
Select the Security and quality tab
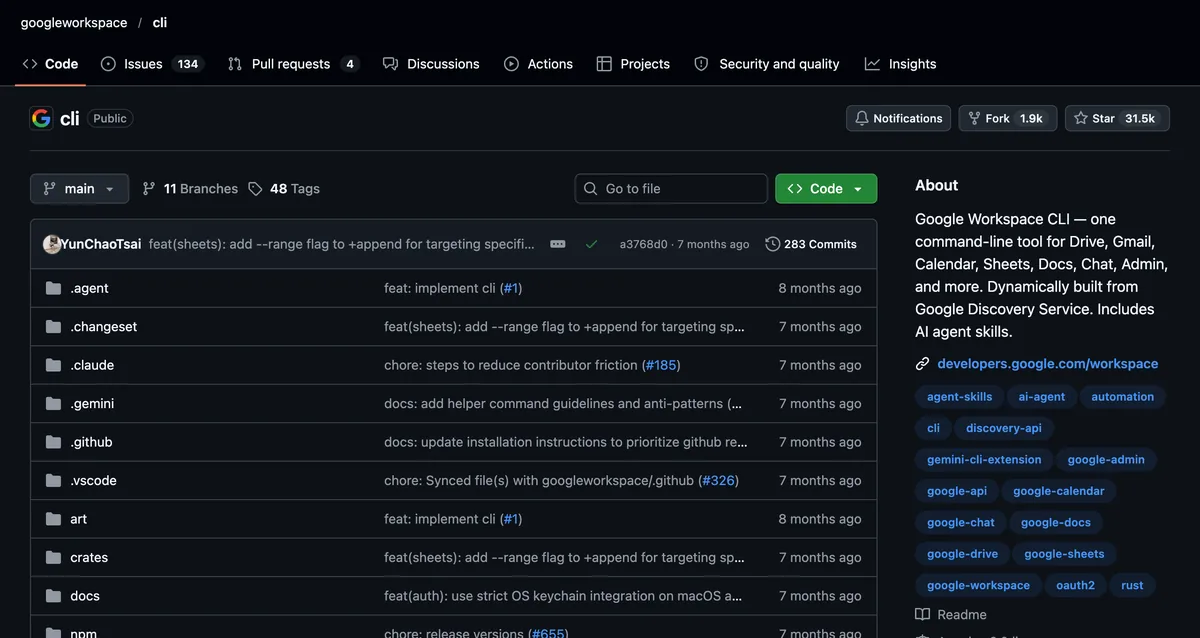coord(767,64)
